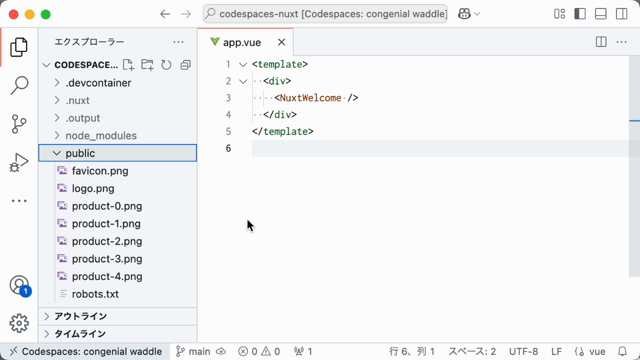640x360 pixels.
Task: Fold the template block on line 1
Action: point(243,64)
